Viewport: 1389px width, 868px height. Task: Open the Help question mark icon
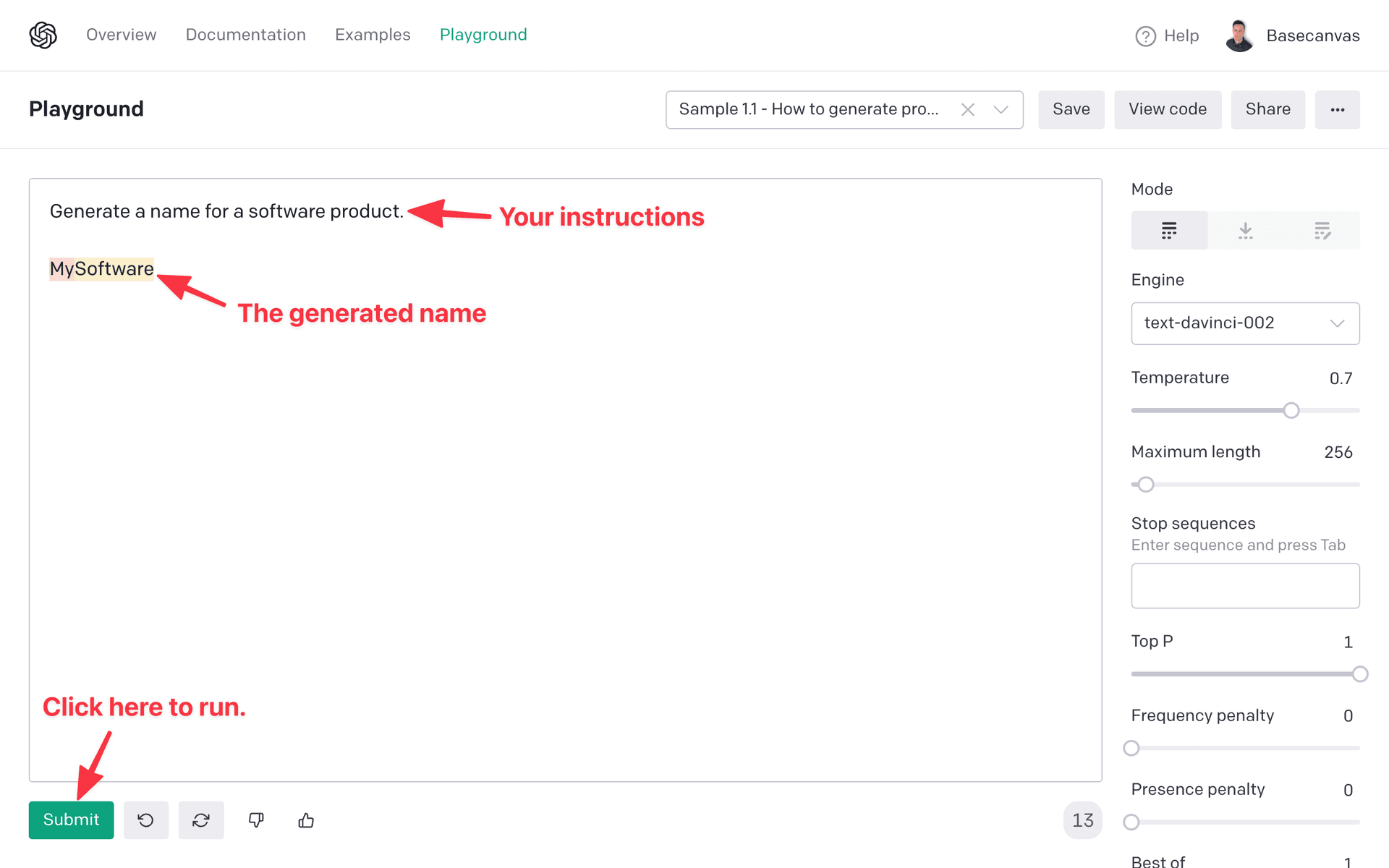1145,36
